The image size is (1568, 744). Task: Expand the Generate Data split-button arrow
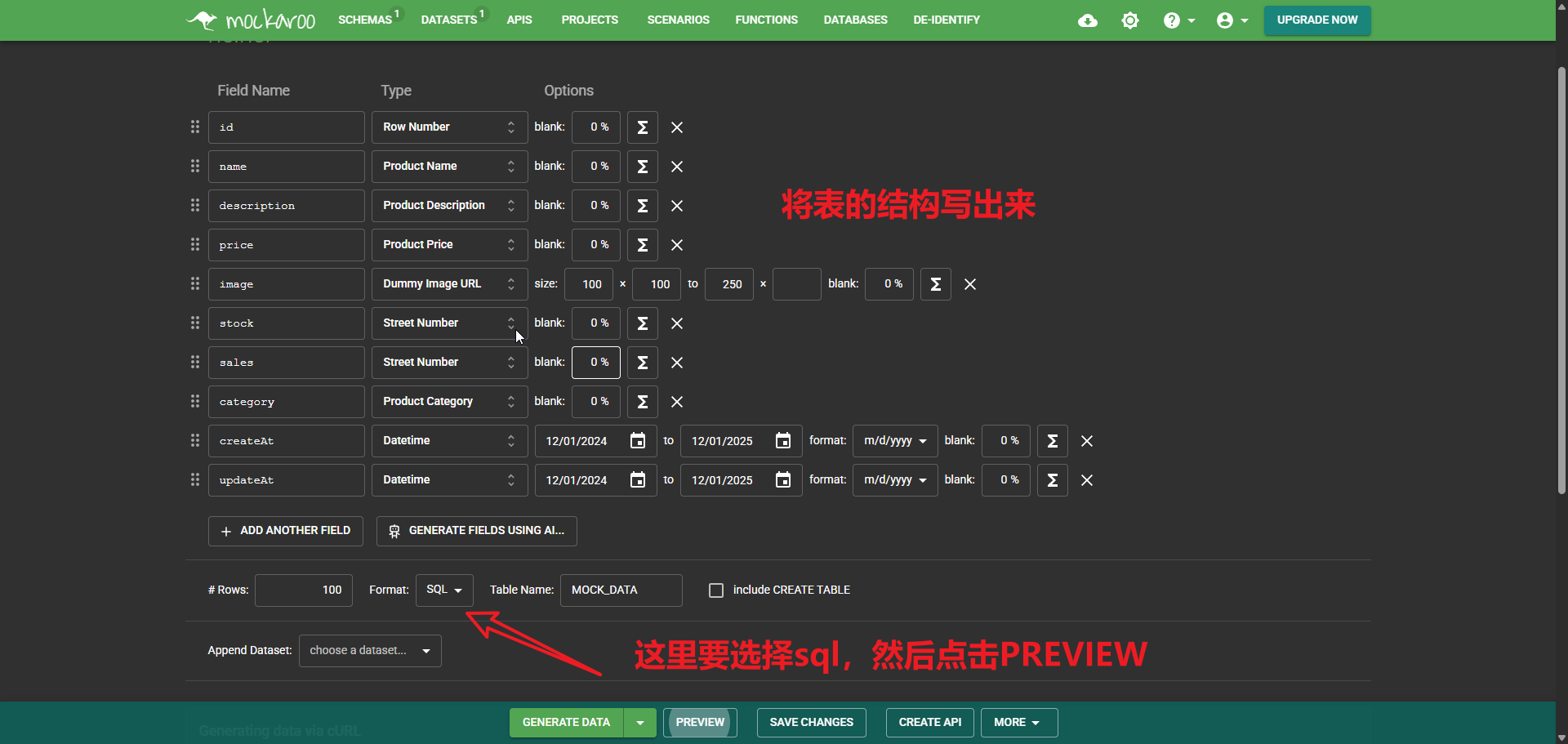(x=640, y=723)
